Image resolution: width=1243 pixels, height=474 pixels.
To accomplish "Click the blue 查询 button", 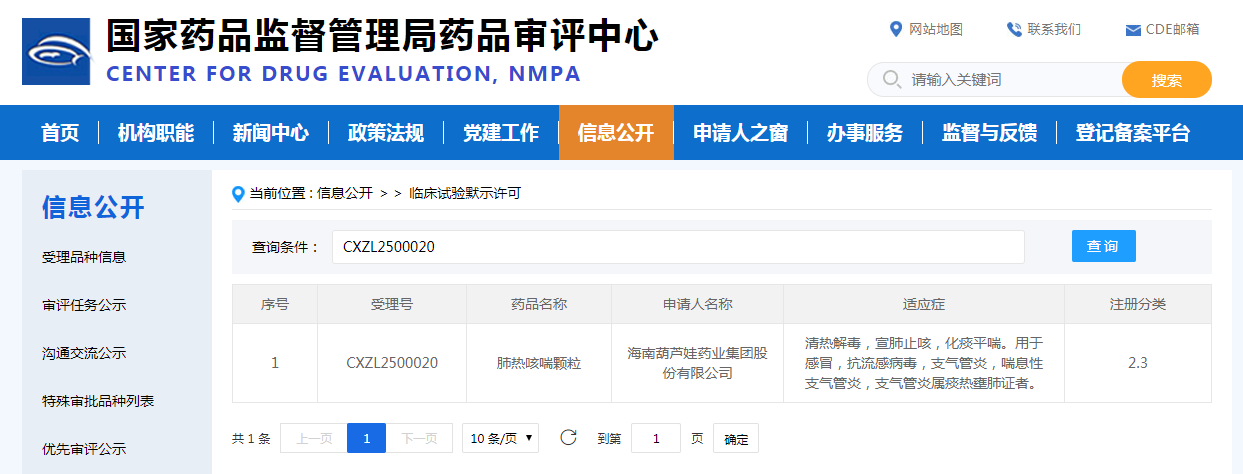I will click(x=1103, y=246).
